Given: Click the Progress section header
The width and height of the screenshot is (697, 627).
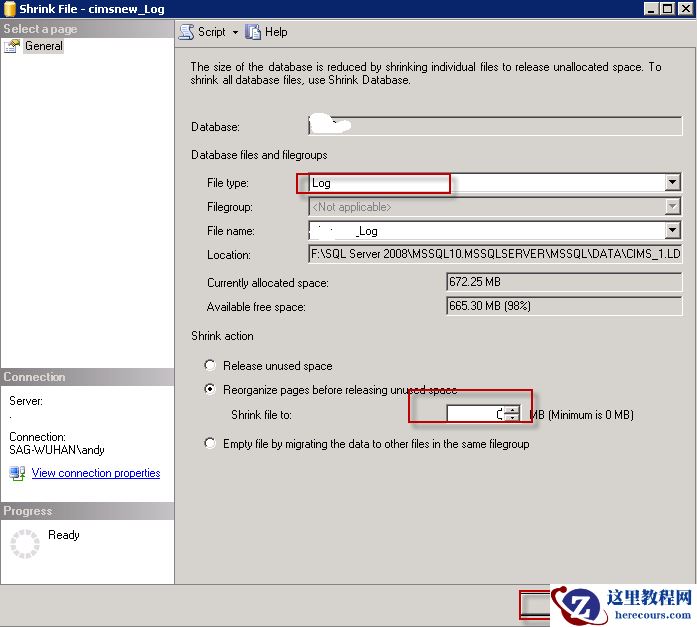Looking at the screenshot, I should pyautogui.click(x=87, y=511).
